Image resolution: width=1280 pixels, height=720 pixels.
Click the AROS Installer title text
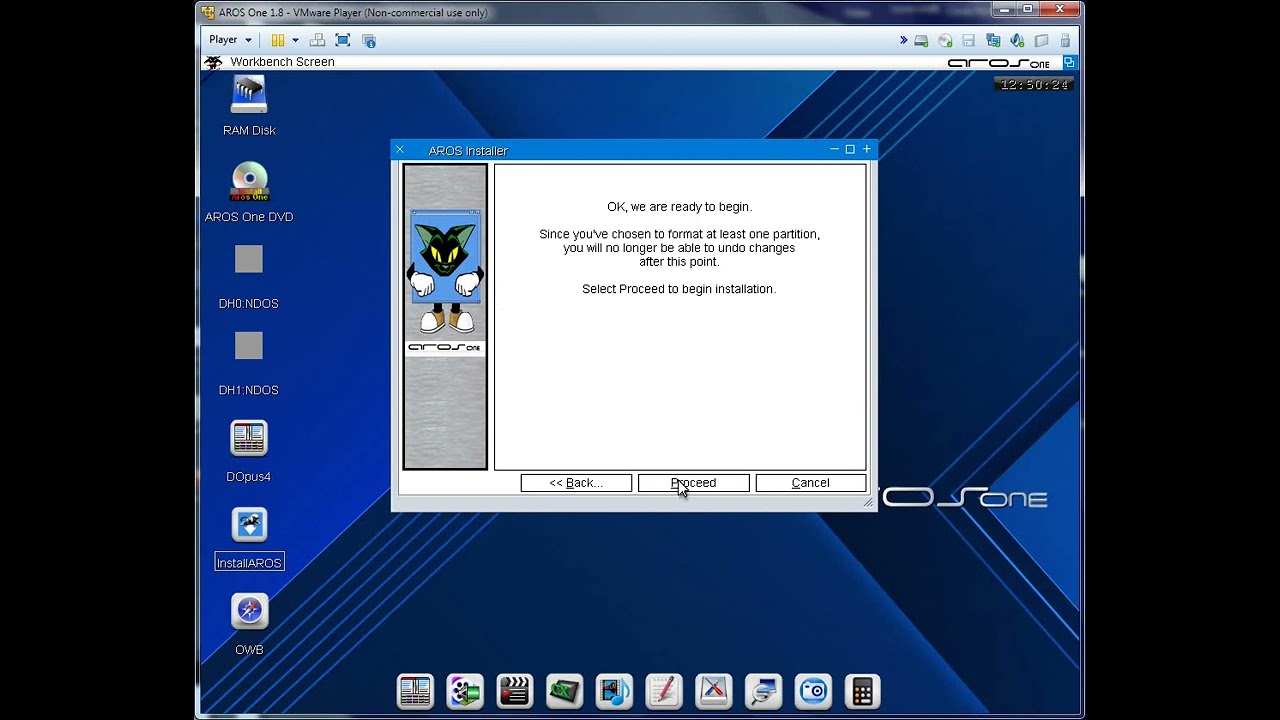pyautogui.click(x=468, y=151)
